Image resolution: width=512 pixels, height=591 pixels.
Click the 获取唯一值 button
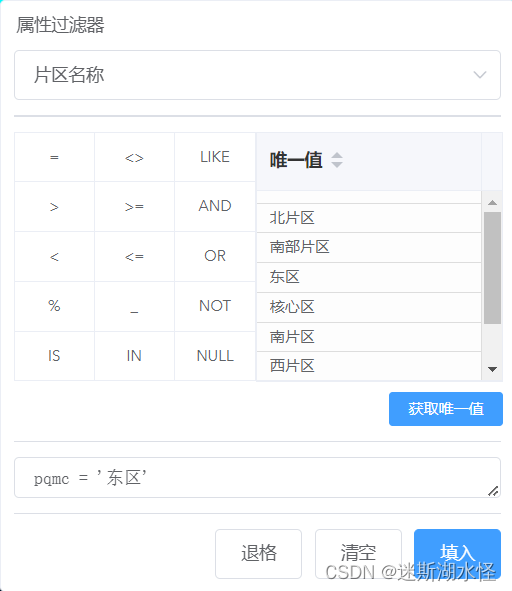446,409
